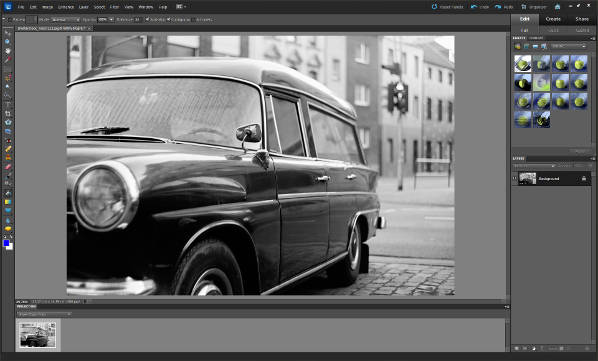
Task: Toggle the Anti-alias checkbox
Action: click(147, 19)
